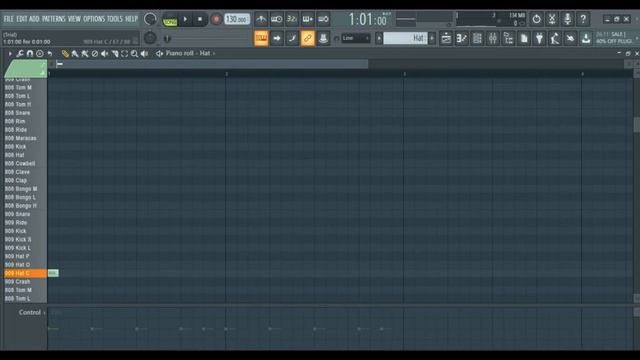Choose the Select marquee tool
Screen dimensions: 640x360
tap(124, 53)
